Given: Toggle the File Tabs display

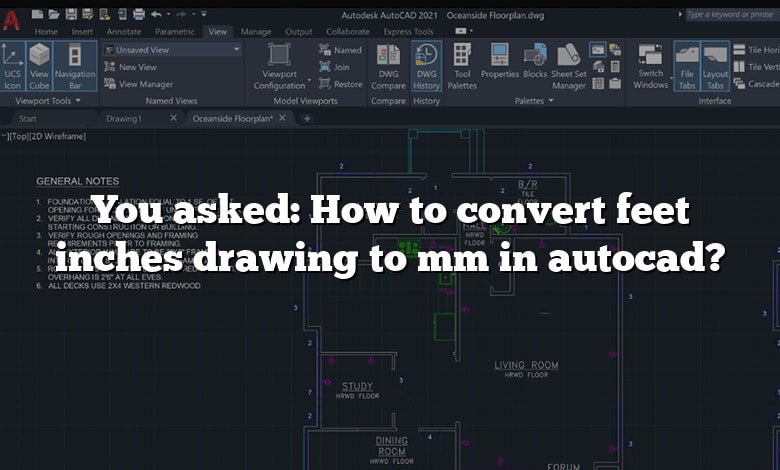Looking at the screenshot, I should tap(687, 66).
